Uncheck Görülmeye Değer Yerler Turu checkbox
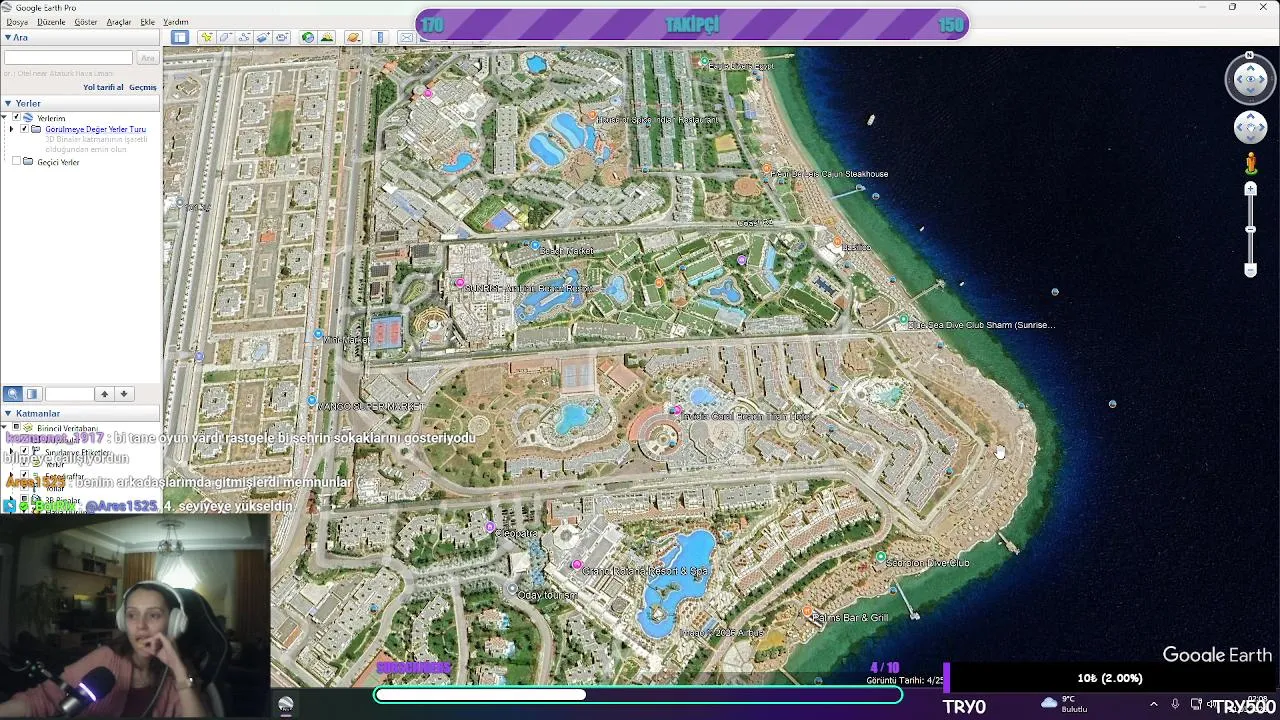The width and height of the screenshot is (1280, 720). click(x=25, y=129)
